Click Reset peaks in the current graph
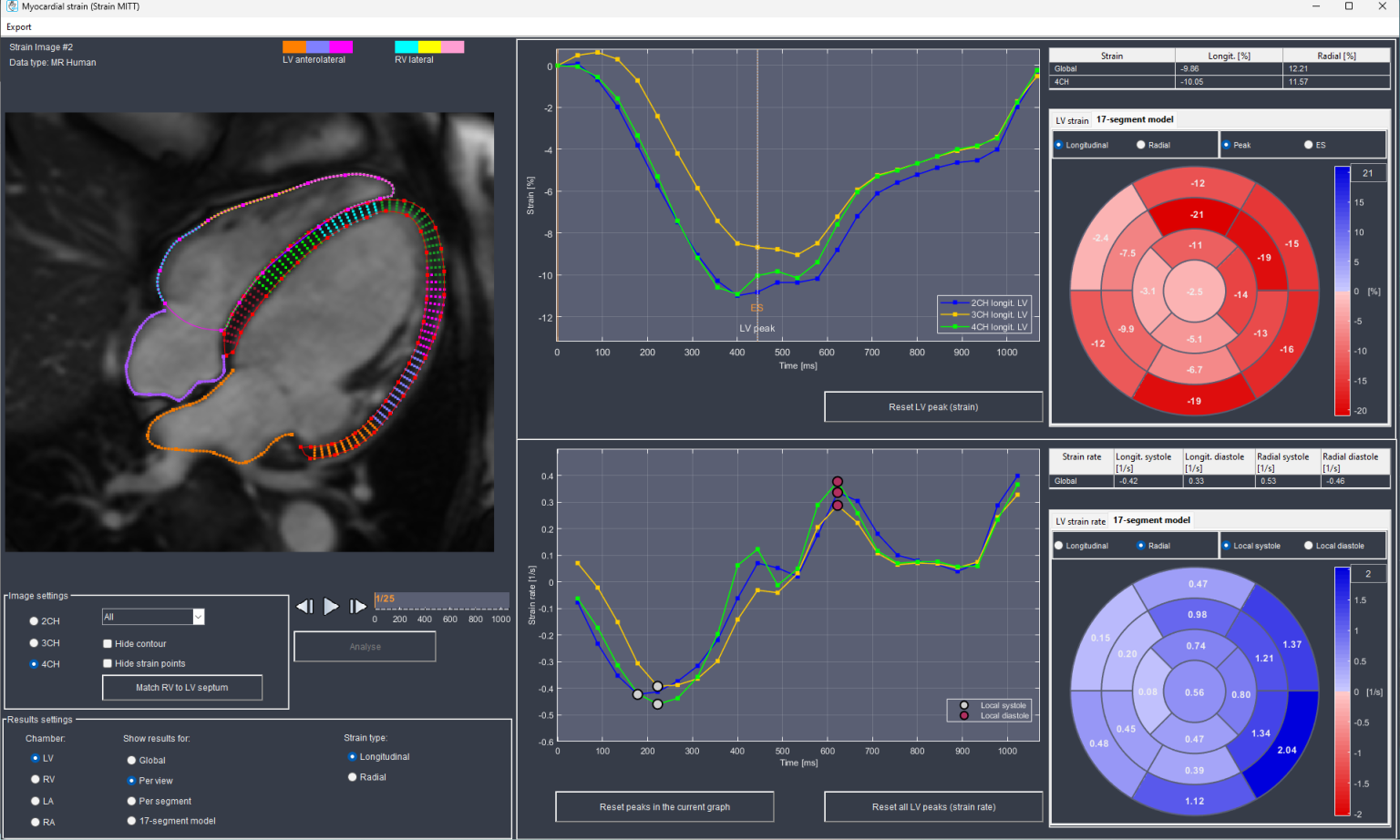The height and width of the screenshot is (840, 1400). tap(664, 807)
